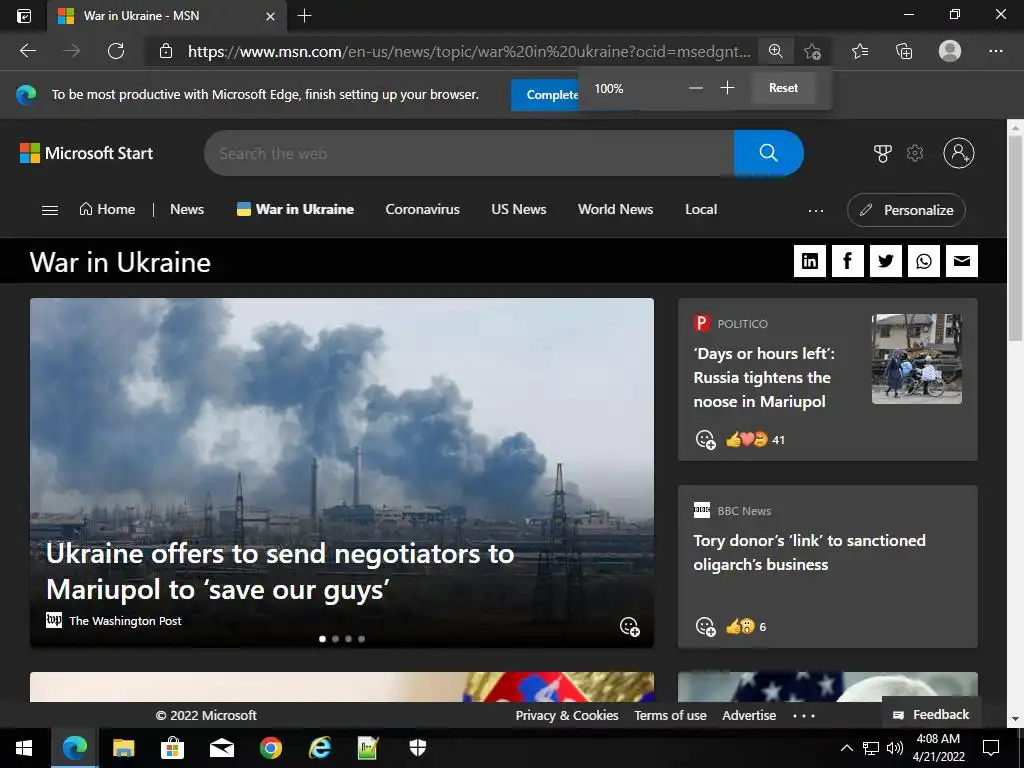The image size is (1024, 768).
Task: Open the US News tab
Action: [519, 210]
